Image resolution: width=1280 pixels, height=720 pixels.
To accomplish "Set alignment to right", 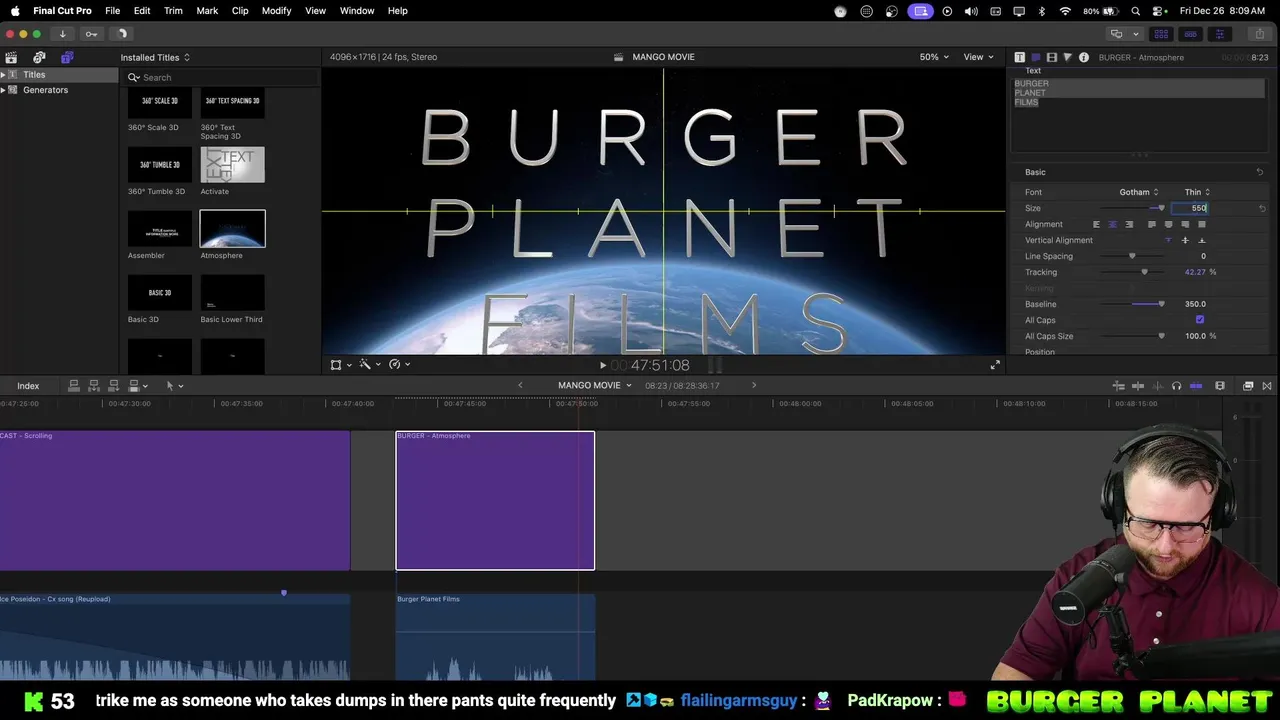I will [1129, 224].
